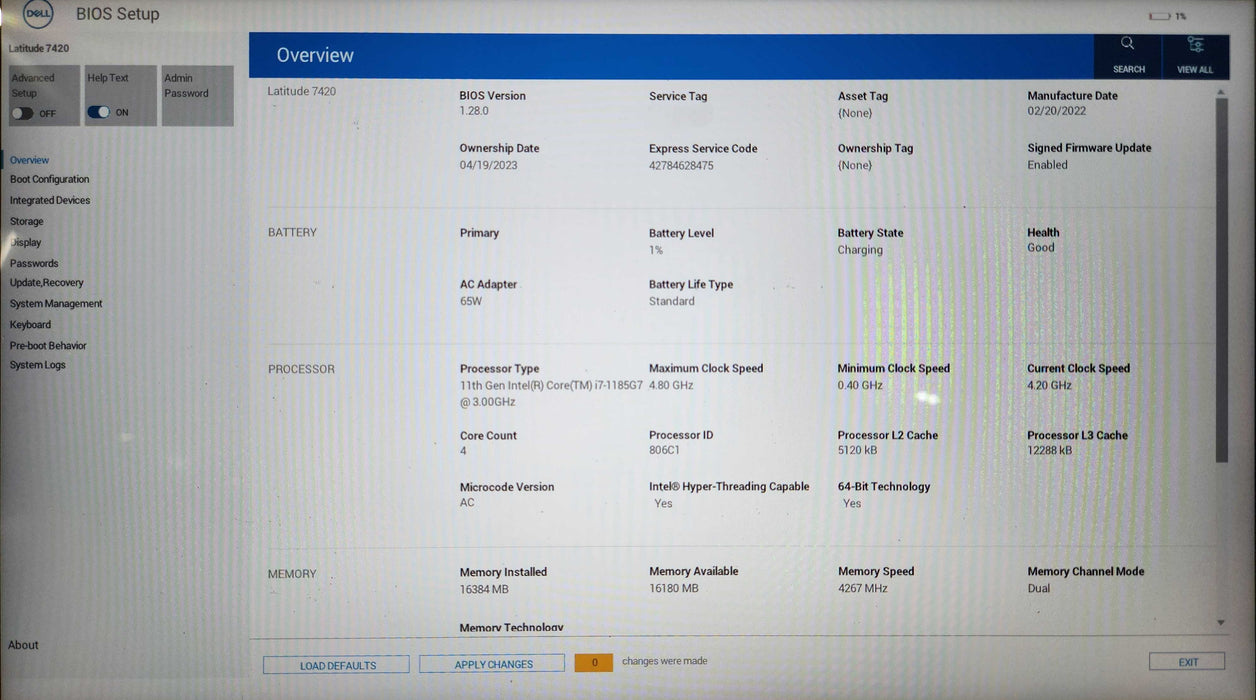
Task: Toggle Help Text switch
Action: (98, 112)
